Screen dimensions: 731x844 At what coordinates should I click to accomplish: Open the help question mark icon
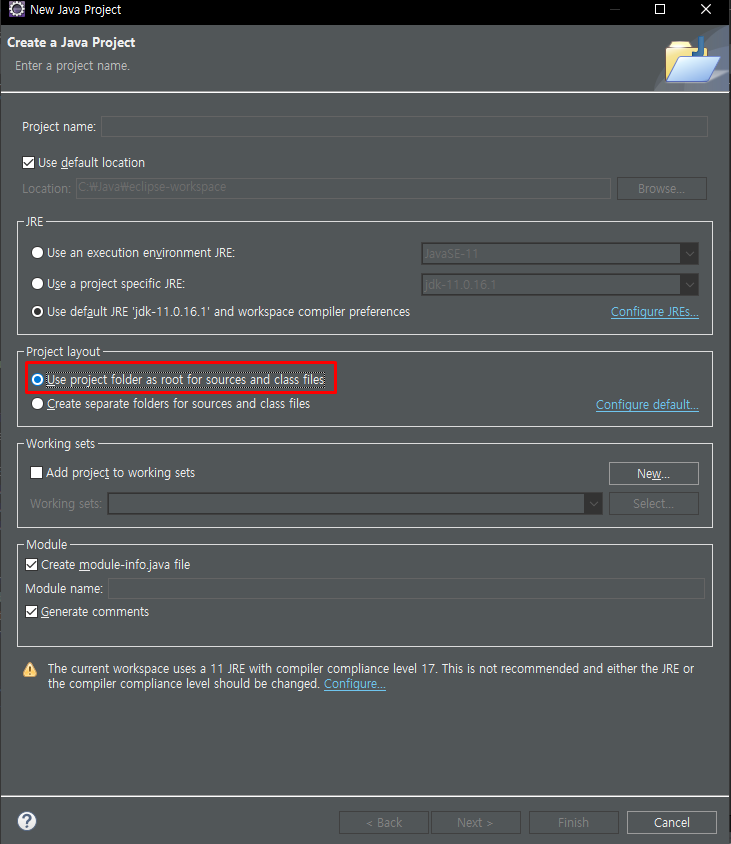click(x=27, y=821)
